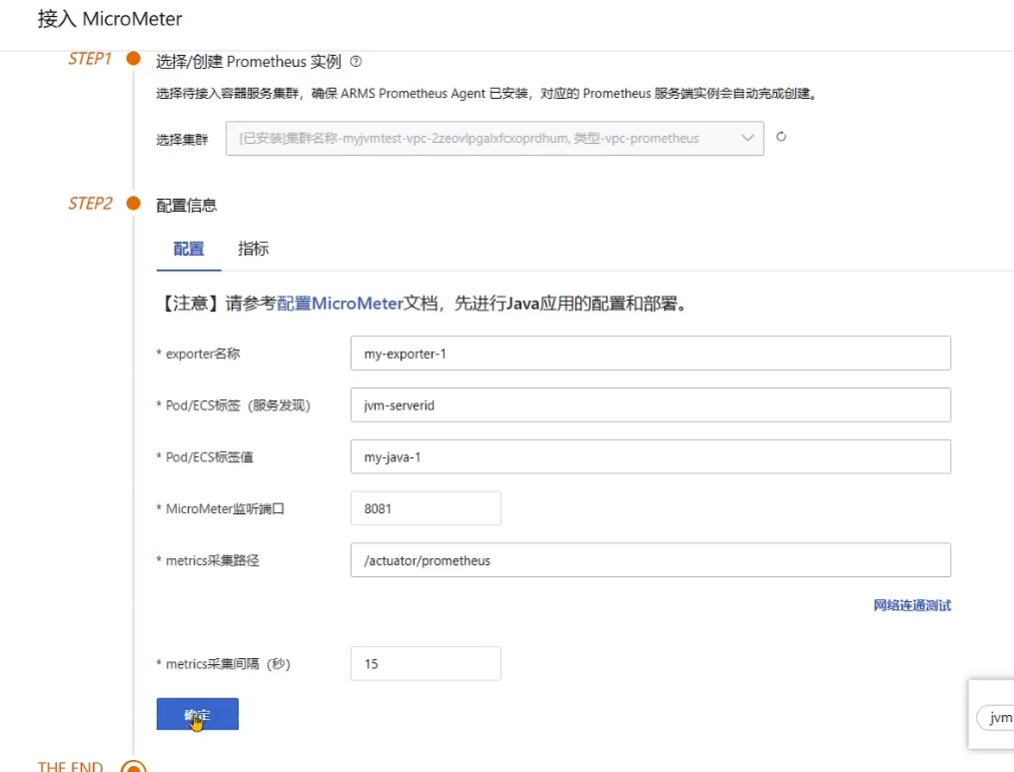Click the Pod/ECS标签值 input with my-java-1
This screenshot has height=772, width=1014.
pos(651,456)
